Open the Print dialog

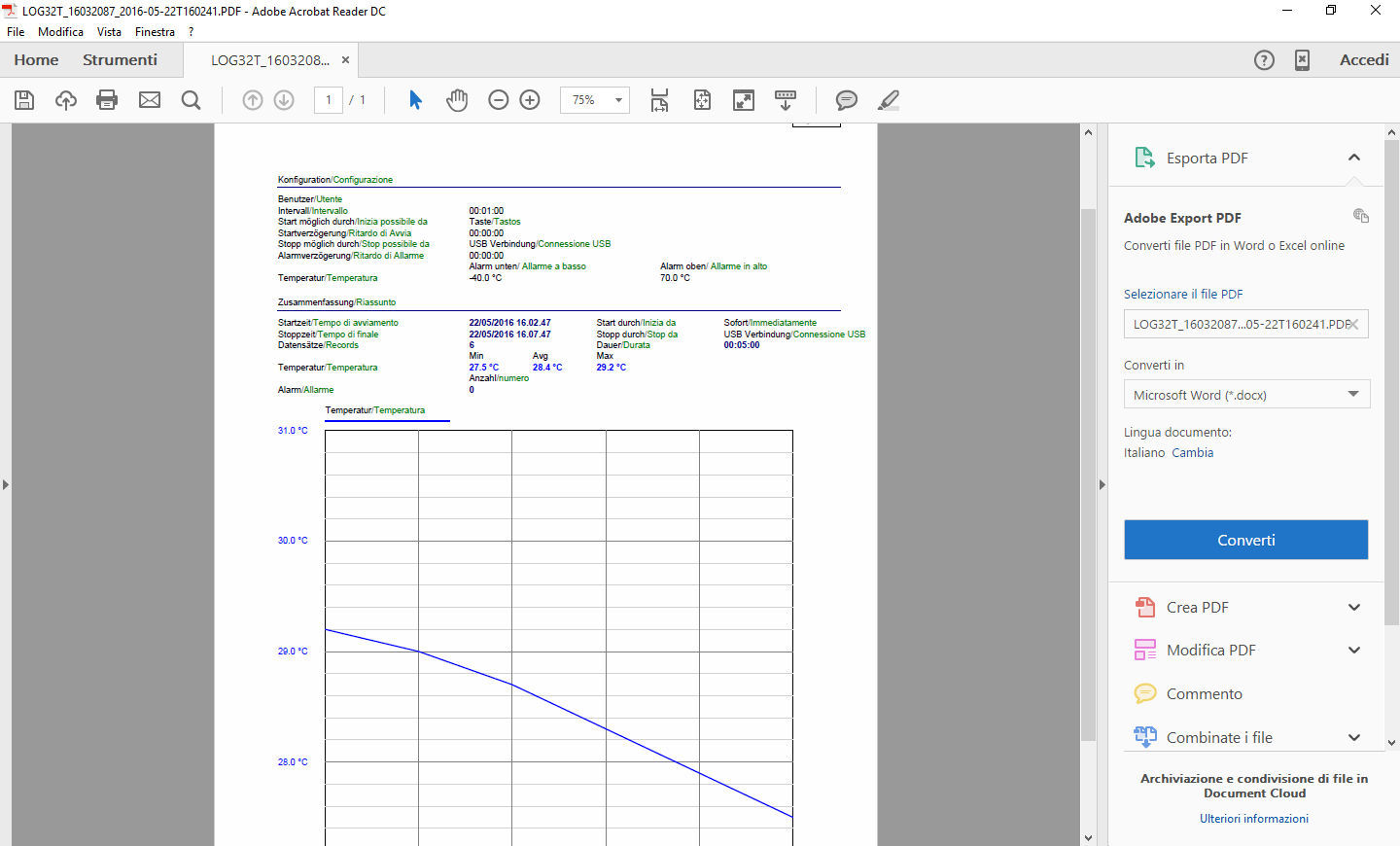point(108,100)
